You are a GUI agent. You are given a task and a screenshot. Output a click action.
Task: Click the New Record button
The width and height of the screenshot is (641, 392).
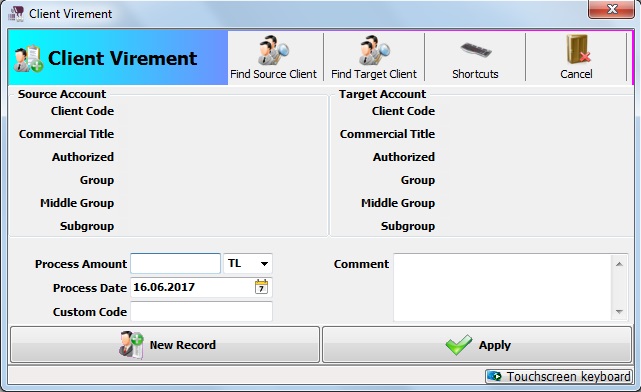click(165, 345)
